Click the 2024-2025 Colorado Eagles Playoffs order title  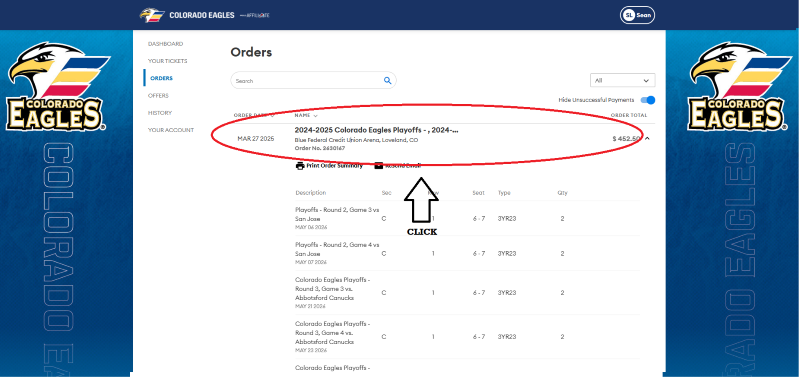tap(376, 130)
